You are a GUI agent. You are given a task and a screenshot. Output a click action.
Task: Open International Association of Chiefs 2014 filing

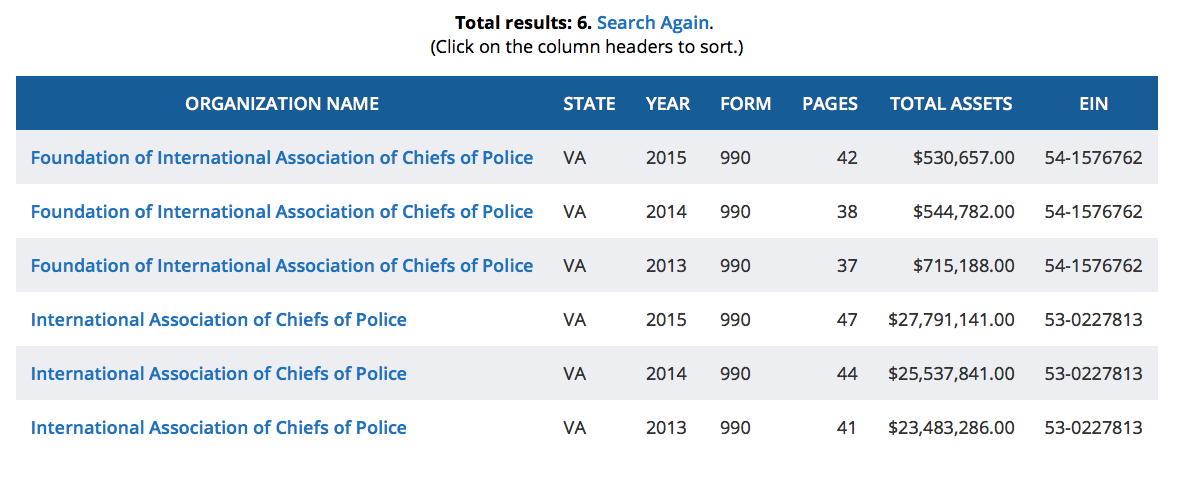(219, 373)
